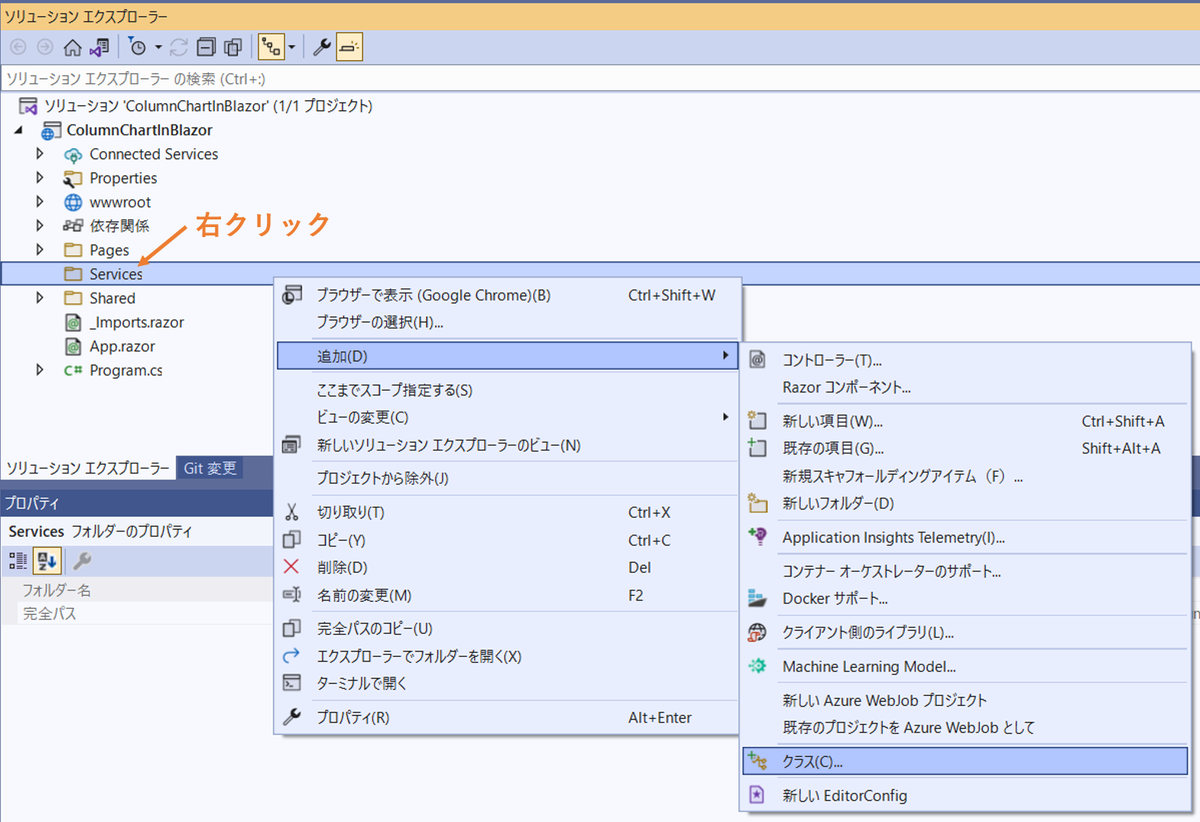The width and height of the screenshot is (1200, 822).
Task: Open properties with the wrench toolbar icon
Action: (322, 47)
